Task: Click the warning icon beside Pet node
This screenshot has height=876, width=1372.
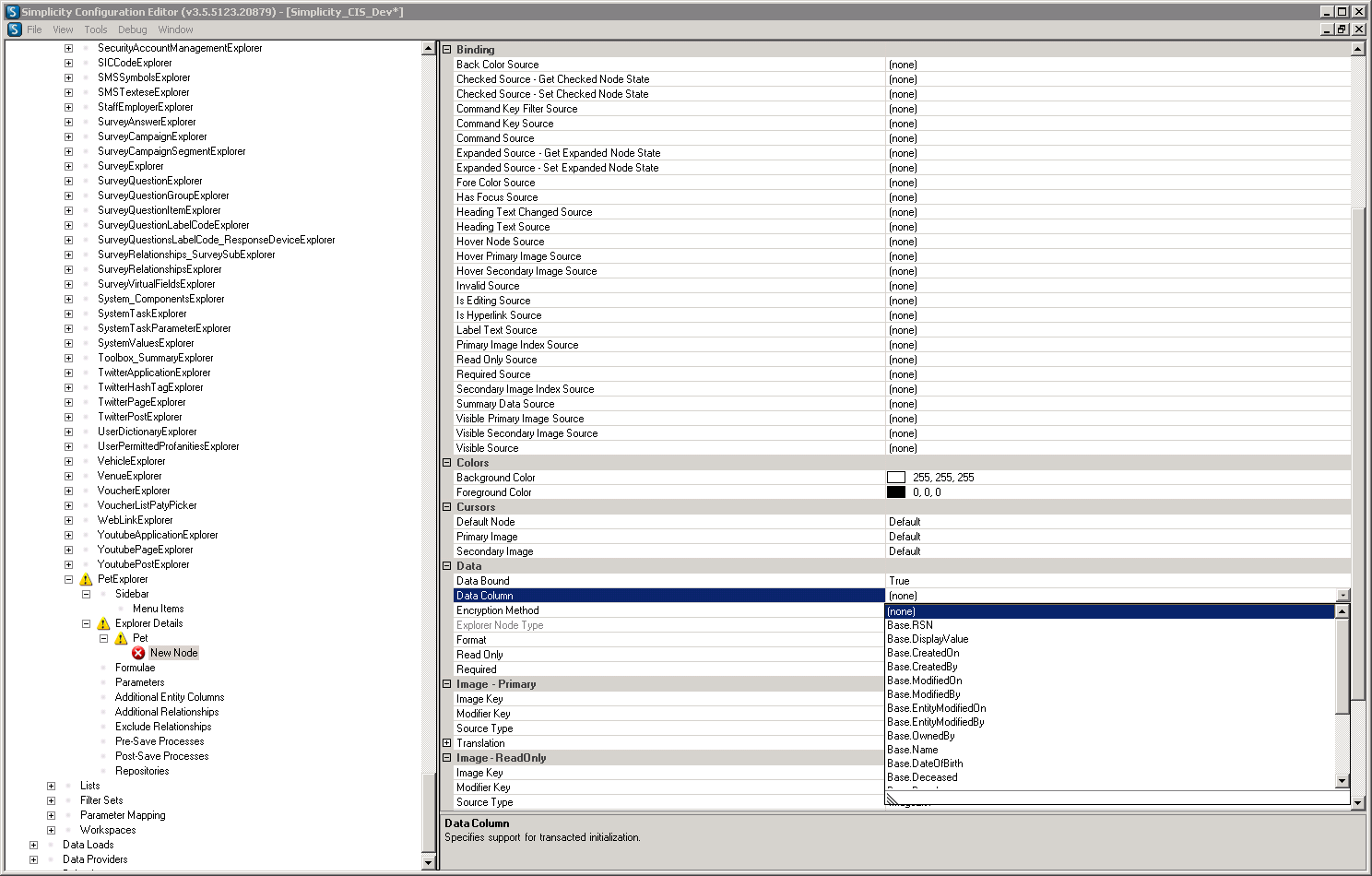Action: [x=121, y=638]
